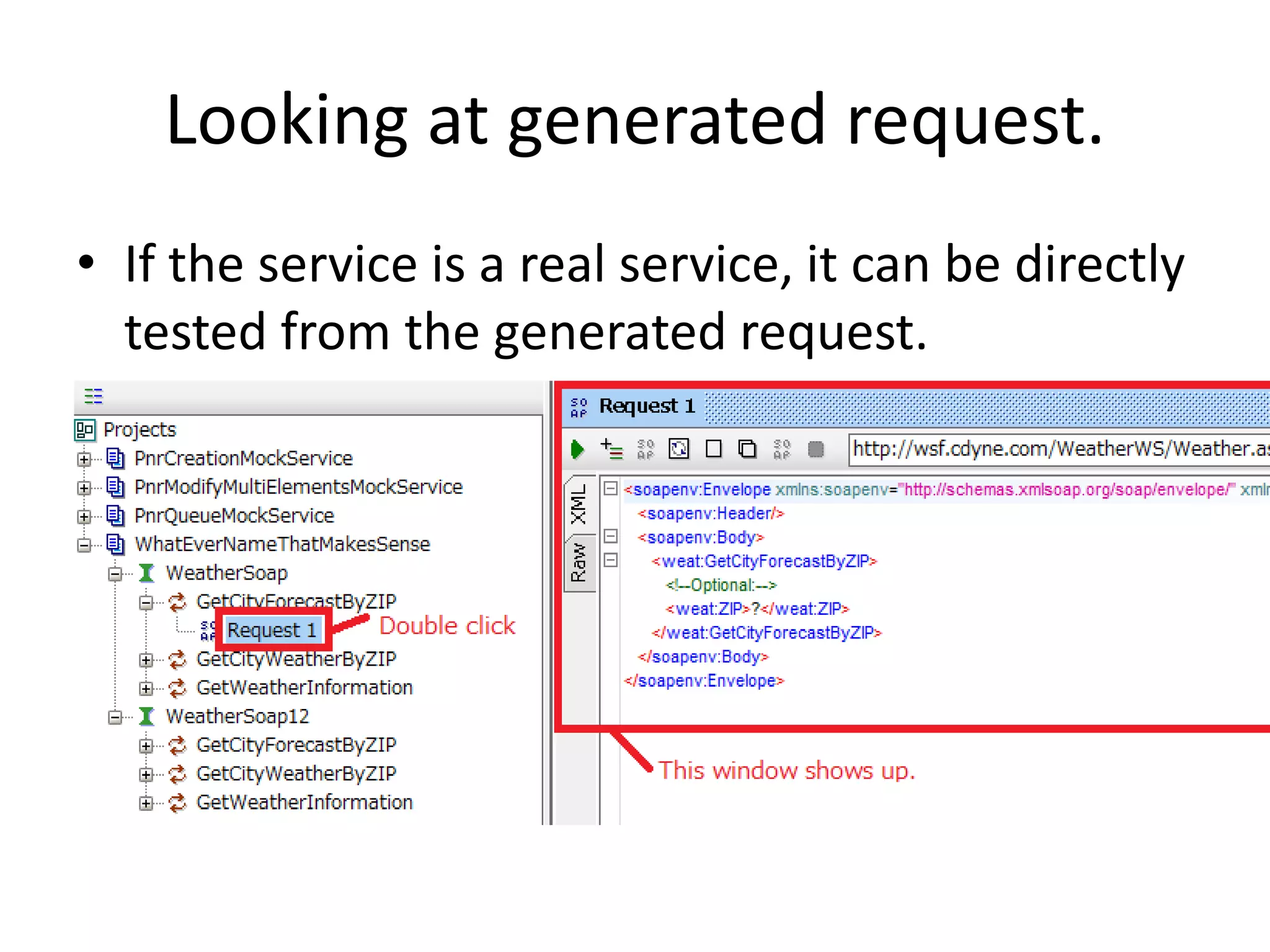Click GetCityWeatherByZIP operation icon under WeatherSoap
The height and width of the screenshot is (952, 1270).
pos(177,659)
